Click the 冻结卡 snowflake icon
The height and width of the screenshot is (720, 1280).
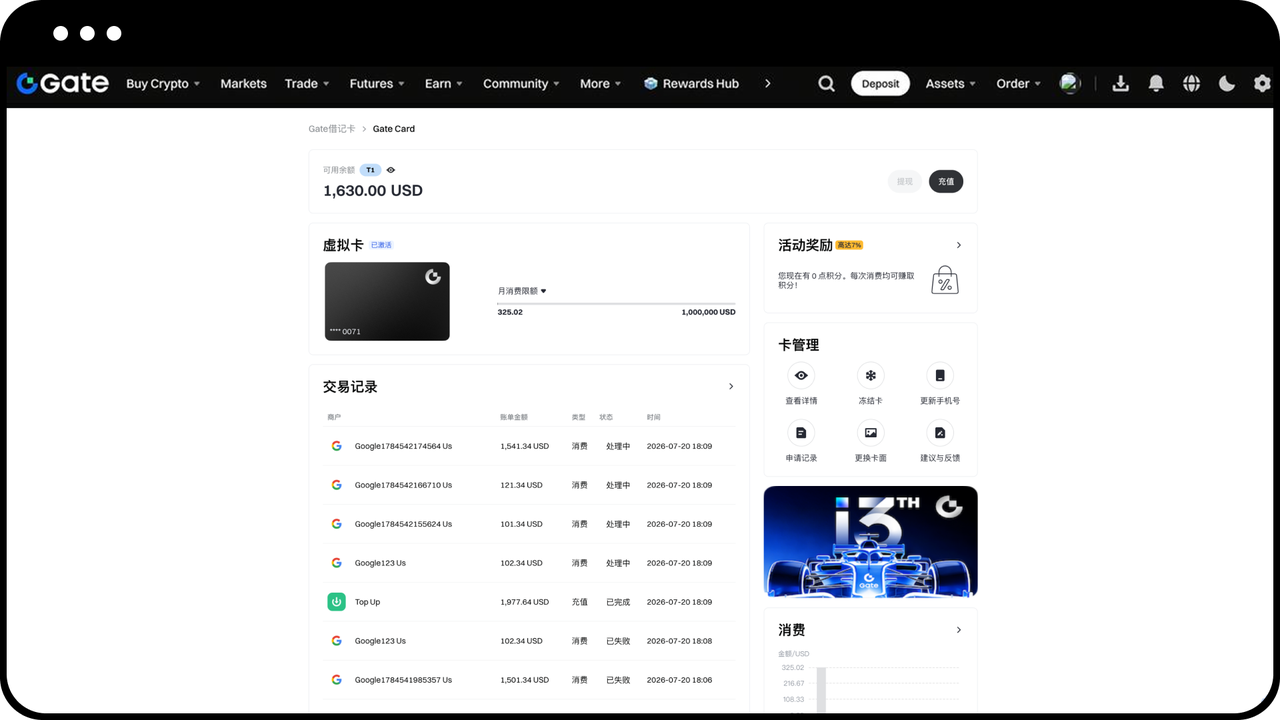coord(871,376)
